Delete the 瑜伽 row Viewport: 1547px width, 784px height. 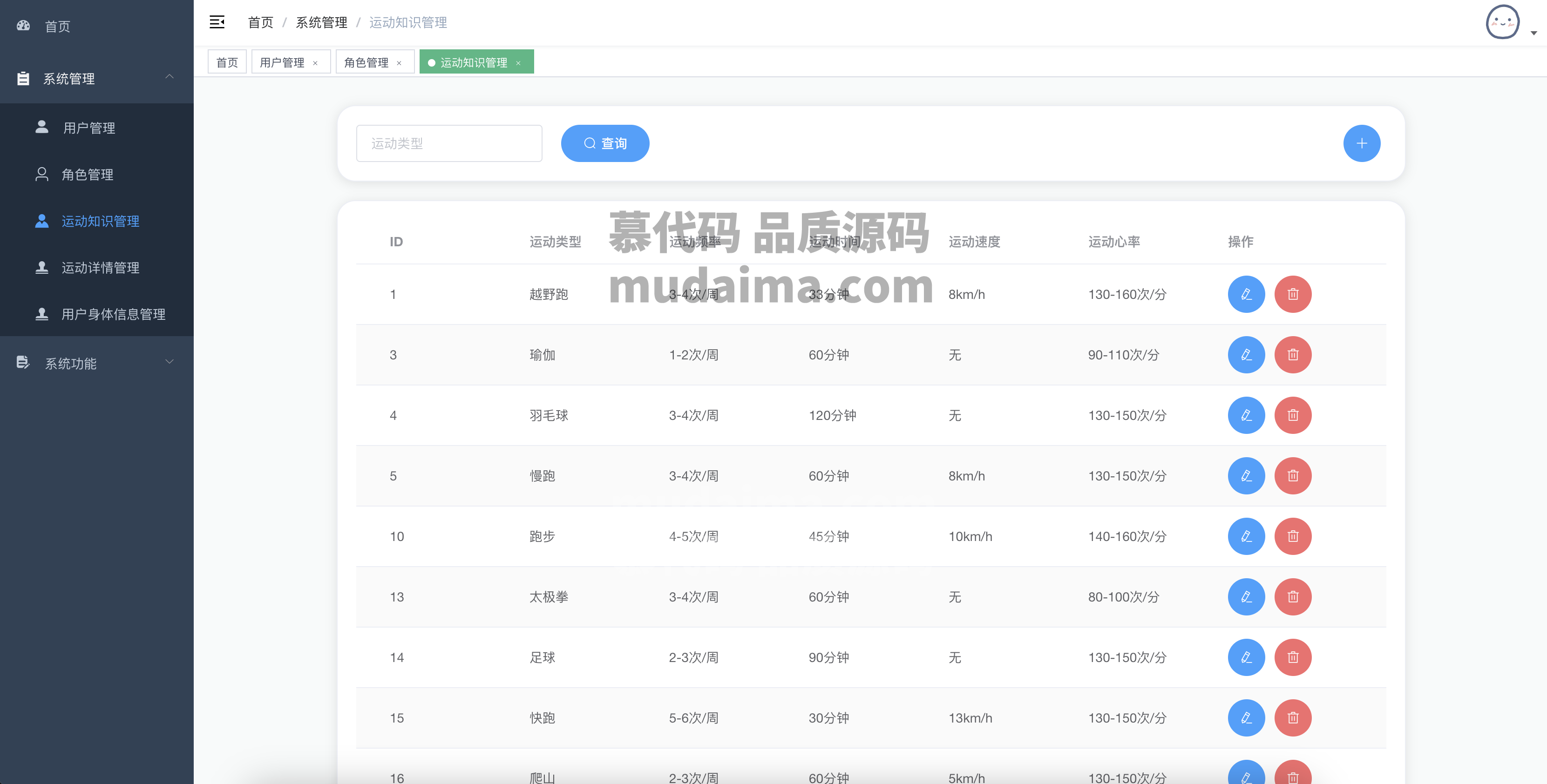click(1292, 355)
